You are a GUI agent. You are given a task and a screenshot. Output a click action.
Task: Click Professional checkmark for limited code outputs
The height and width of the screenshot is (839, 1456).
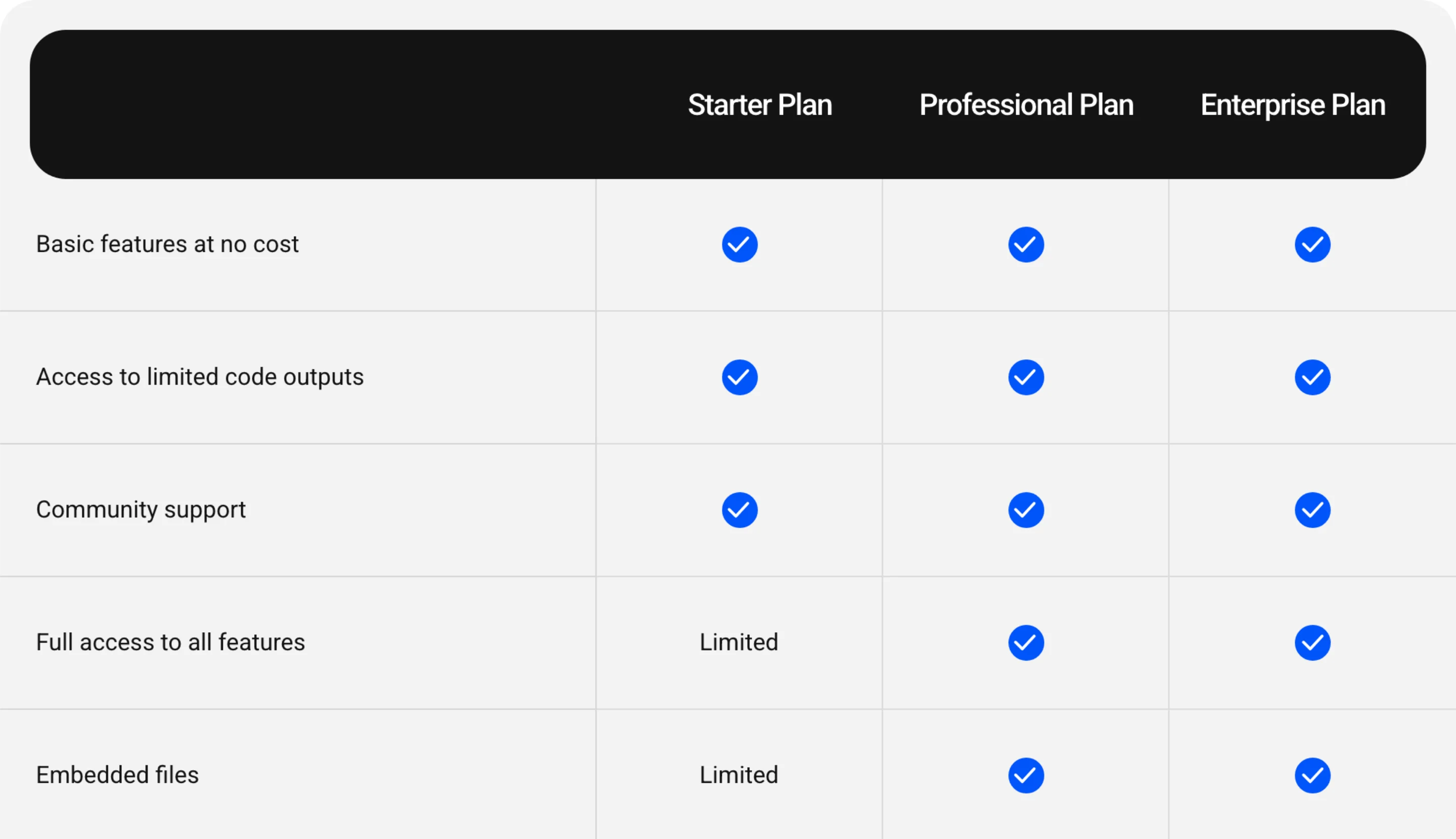pos(1026,378)
